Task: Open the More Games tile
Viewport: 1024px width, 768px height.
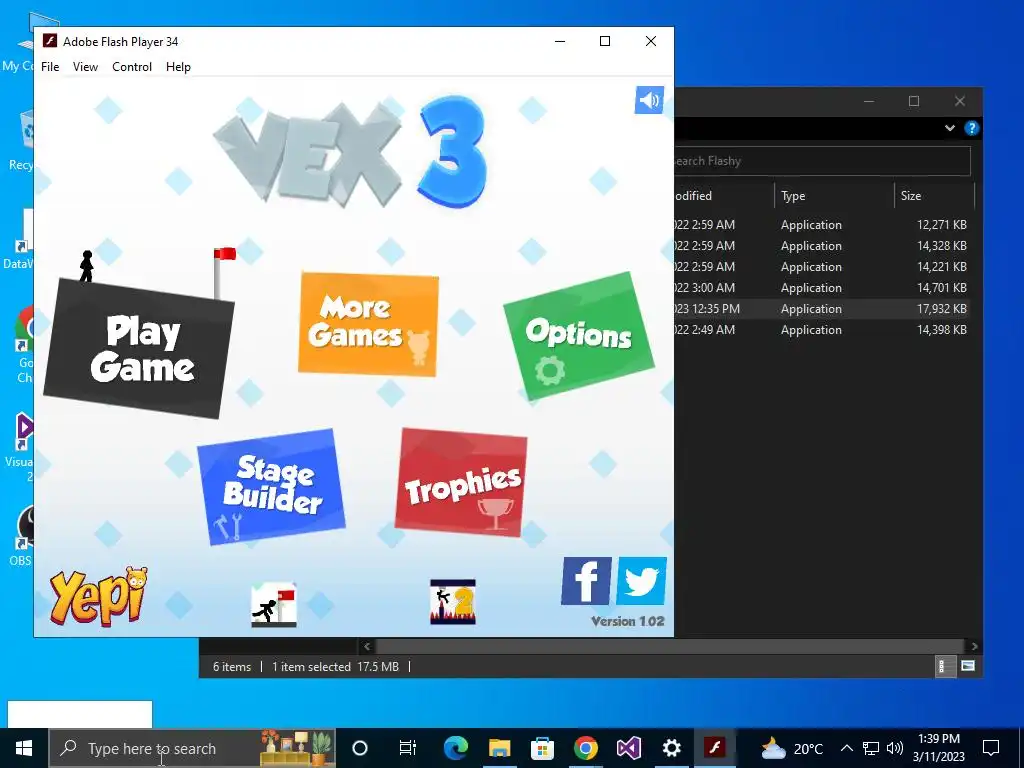Action: point(368,324)
